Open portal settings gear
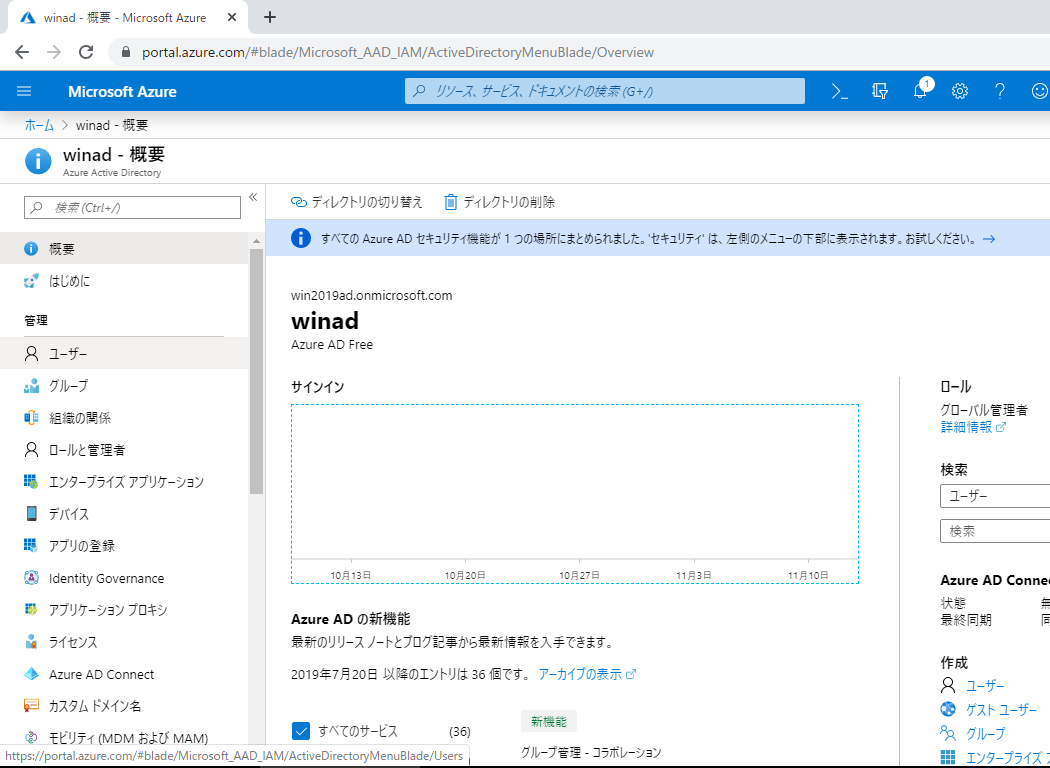The image size is (1050, 768). click(960, 91)
